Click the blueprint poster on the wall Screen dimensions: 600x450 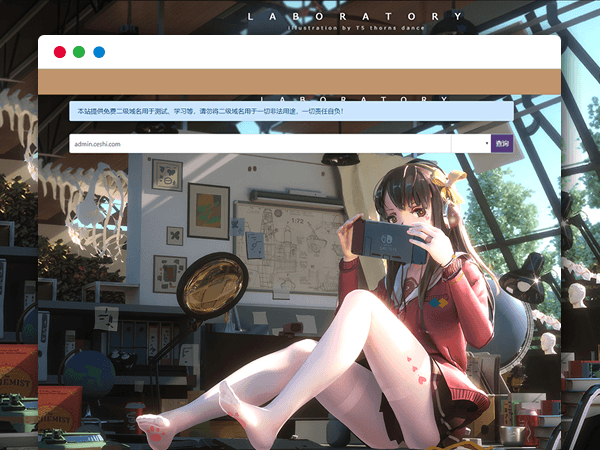[288, 246]
